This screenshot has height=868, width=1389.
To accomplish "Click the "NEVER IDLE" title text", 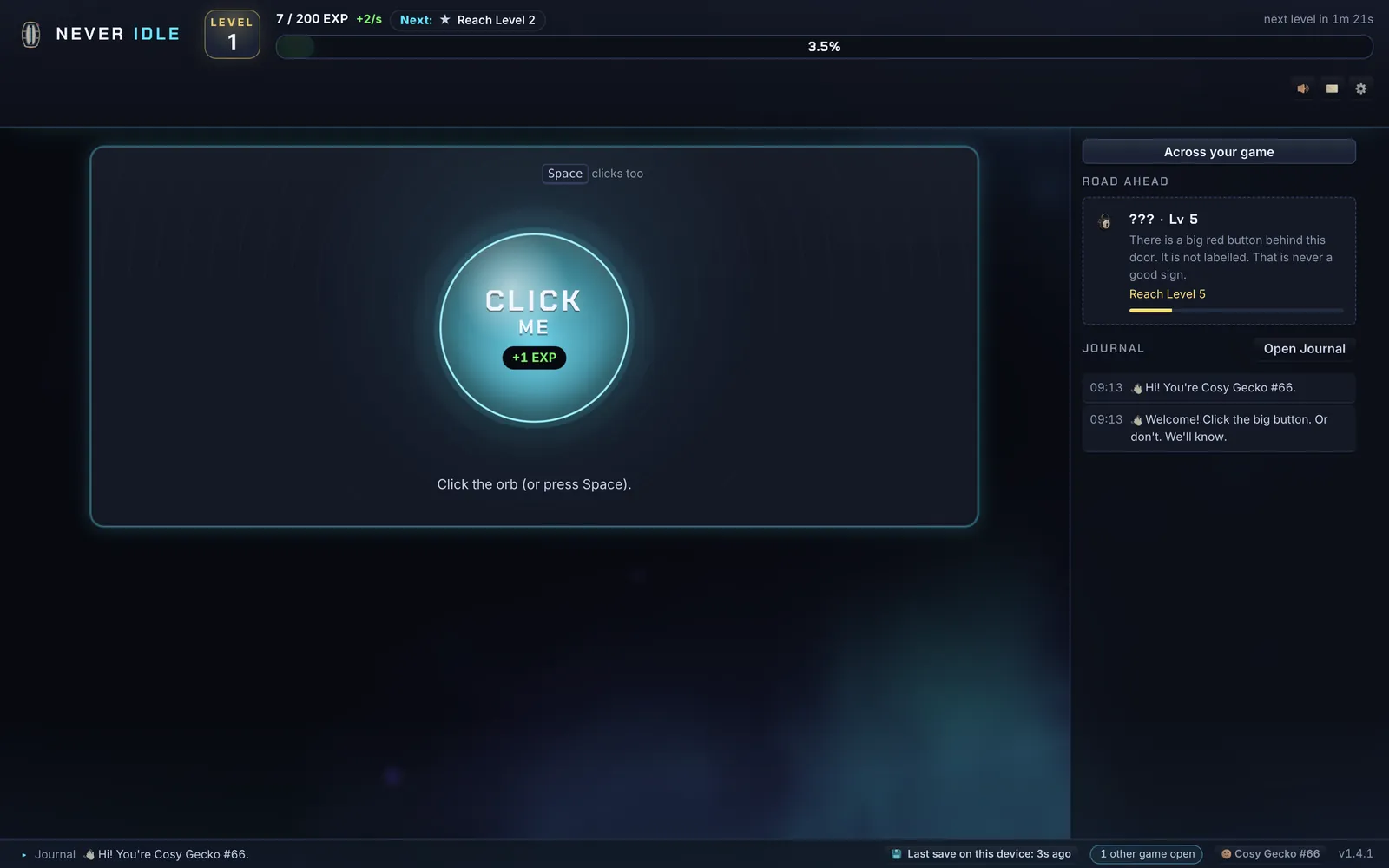I will pyautogui.click(x=118, y=34).
